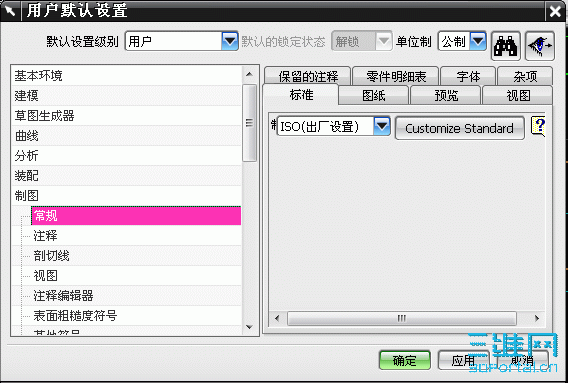Click the 应用 apply button
Screen dimensions: 568x383
463,360
